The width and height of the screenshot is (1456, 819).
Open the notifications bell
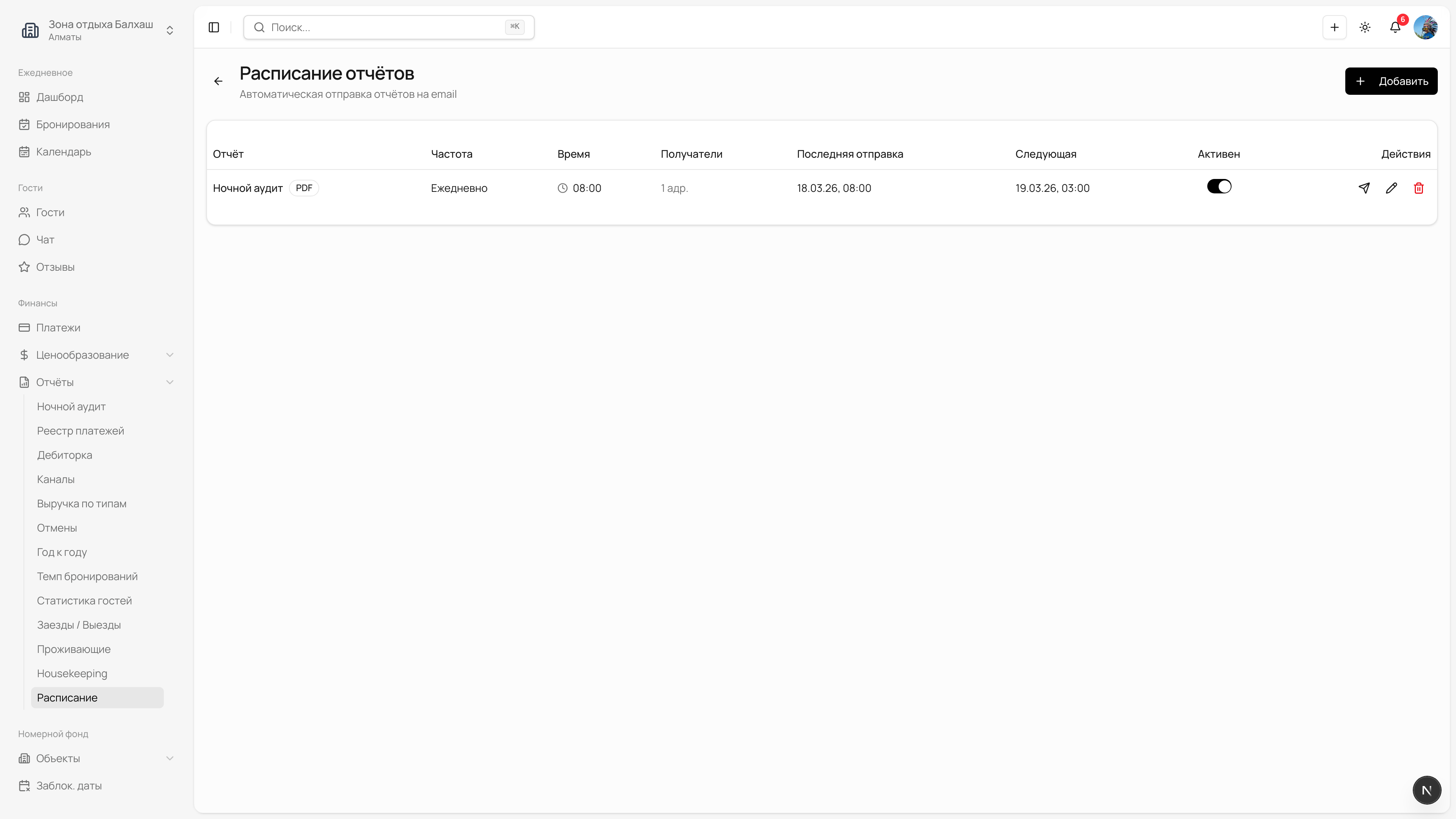point(1395,27)
